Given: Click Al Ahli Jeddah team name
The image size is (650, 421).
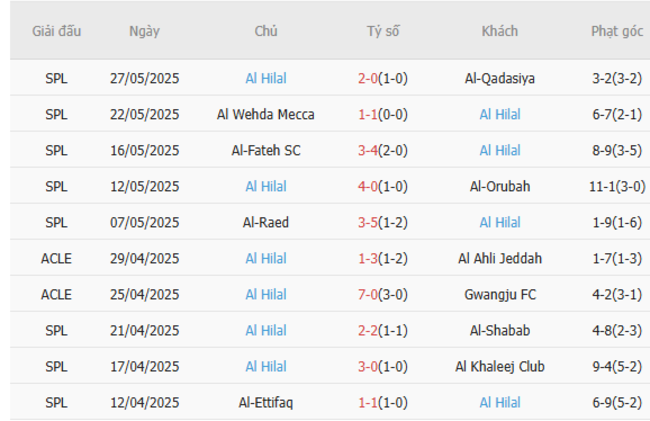Looking at the screenshot, I should click(499, 258).
